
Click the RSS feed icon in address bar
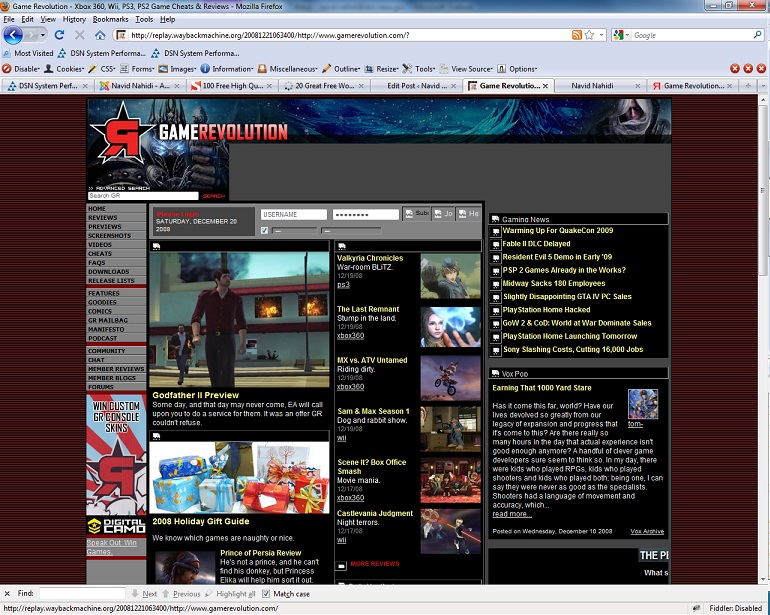(x=577, y=35)
